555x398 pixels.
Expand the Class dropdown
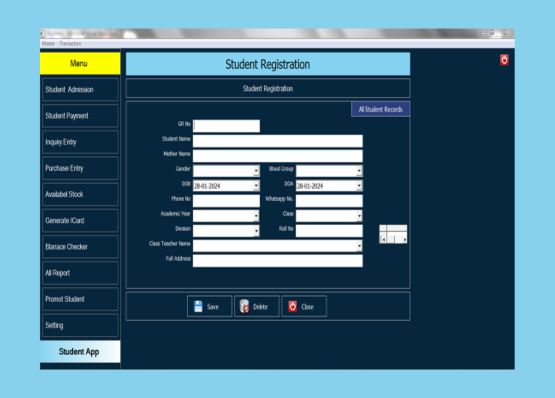359,216
